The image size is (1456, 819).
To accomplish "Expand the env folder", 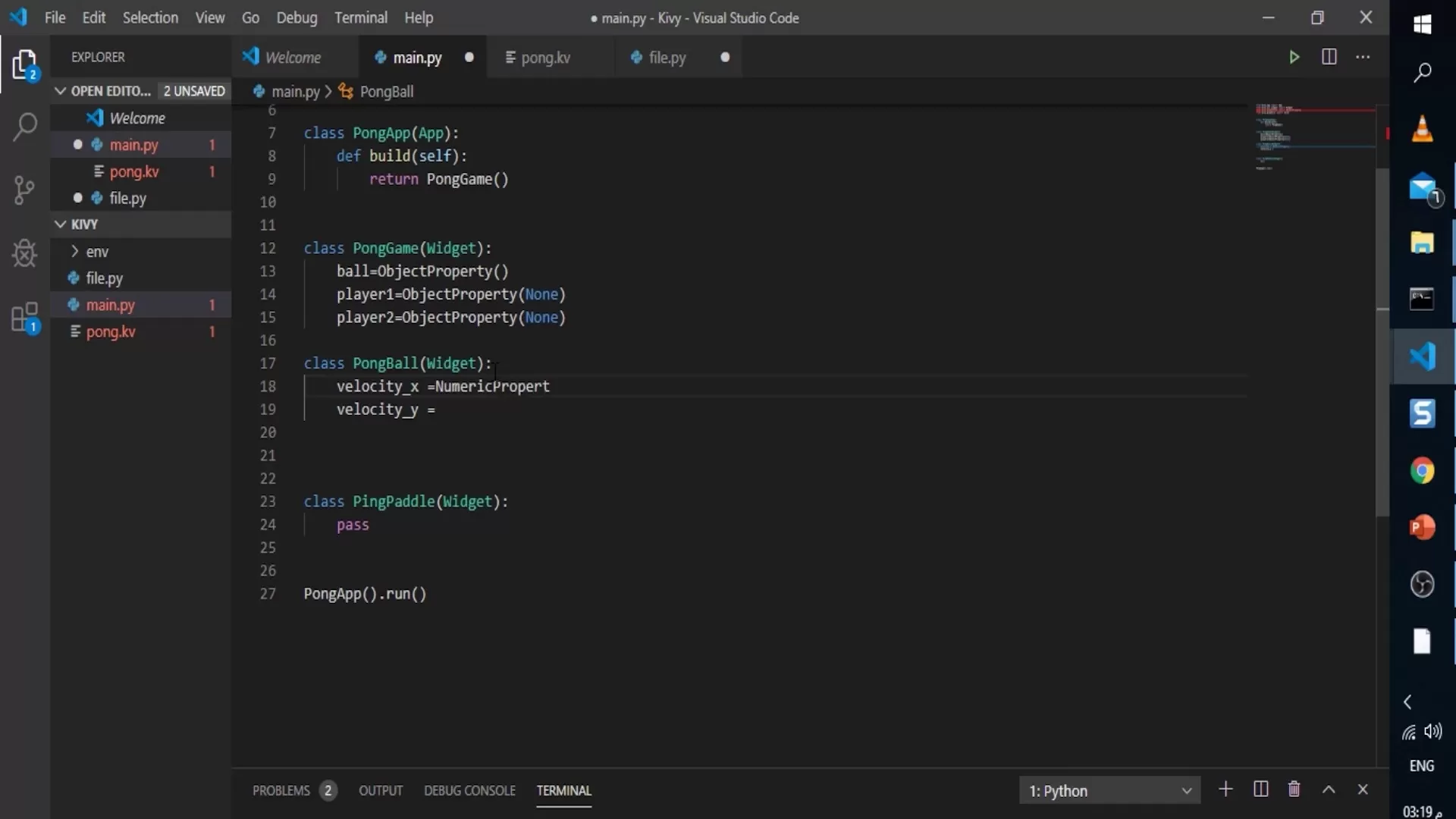I will coord(96,251).
